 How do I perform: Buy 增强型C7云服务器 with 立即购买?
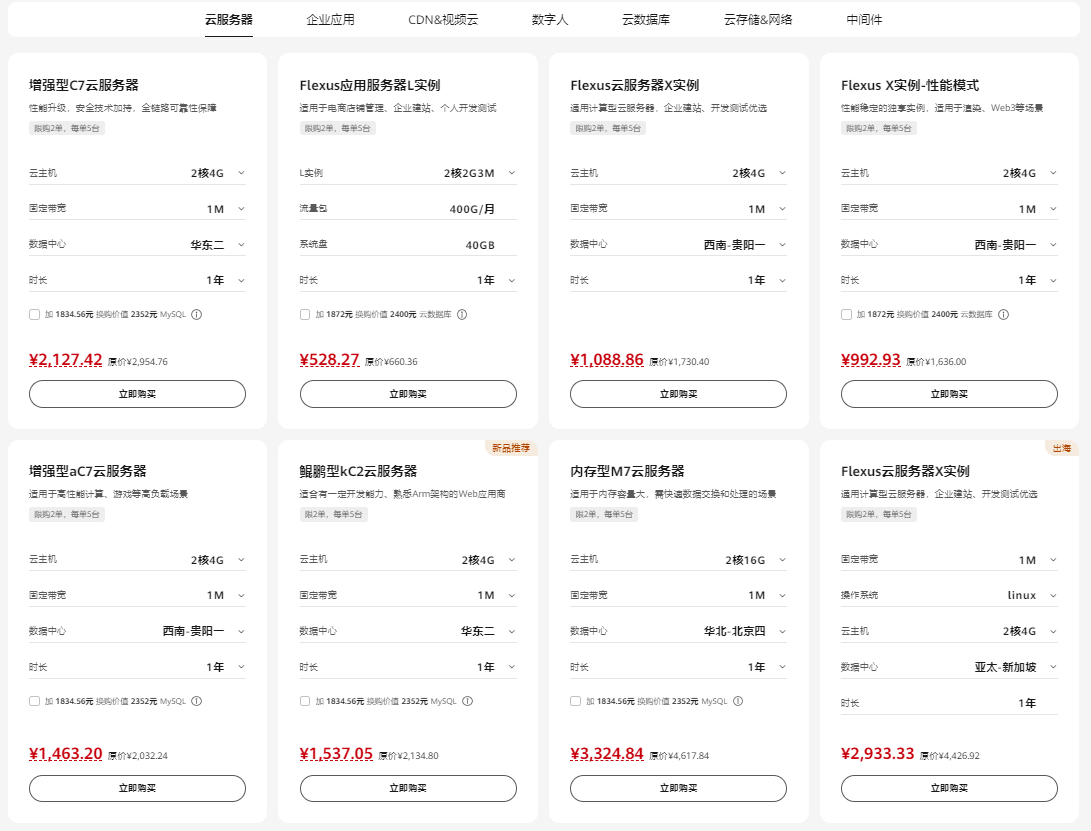137,394
